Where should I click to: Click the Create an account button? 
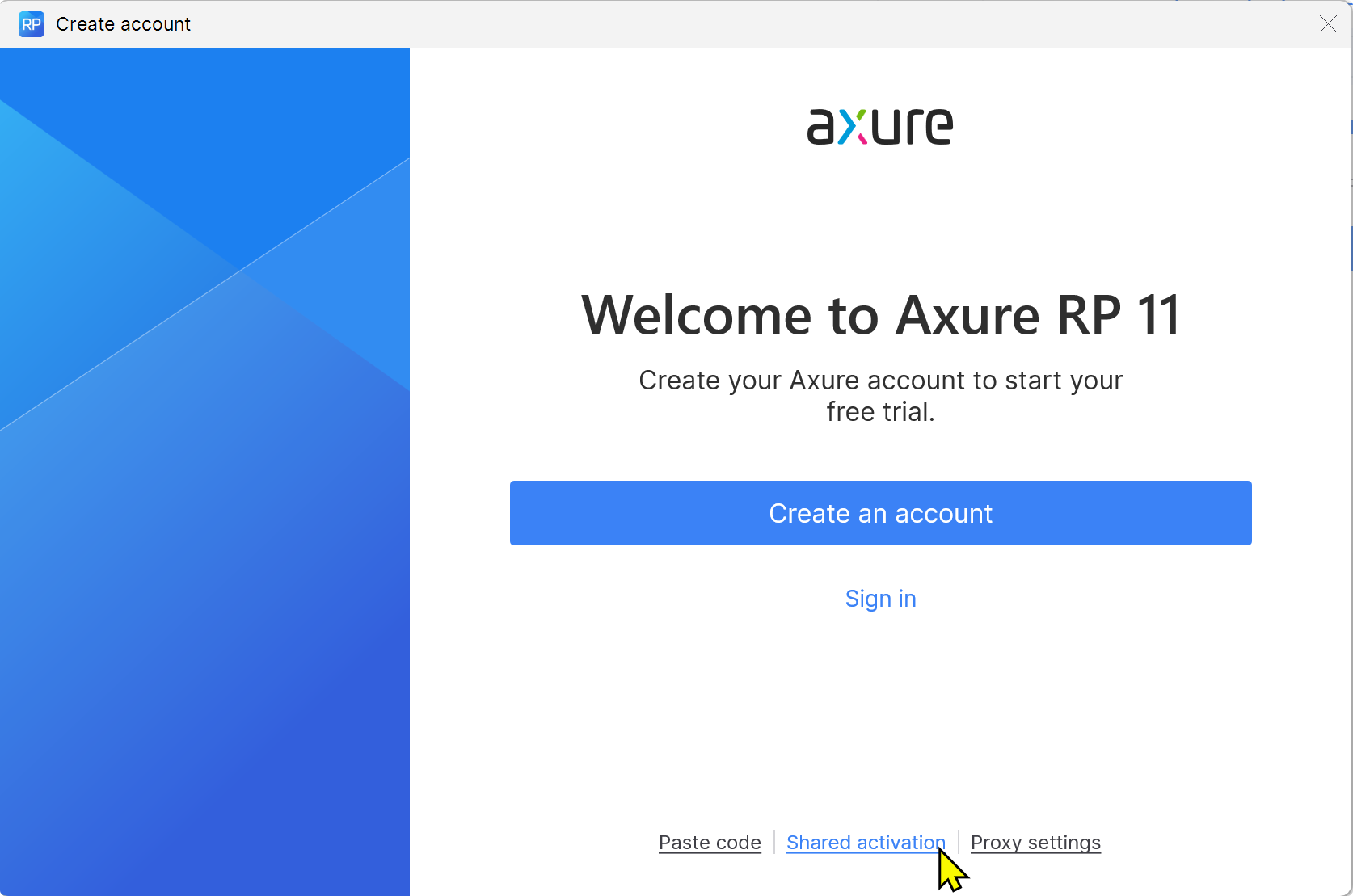coord(880,513)
